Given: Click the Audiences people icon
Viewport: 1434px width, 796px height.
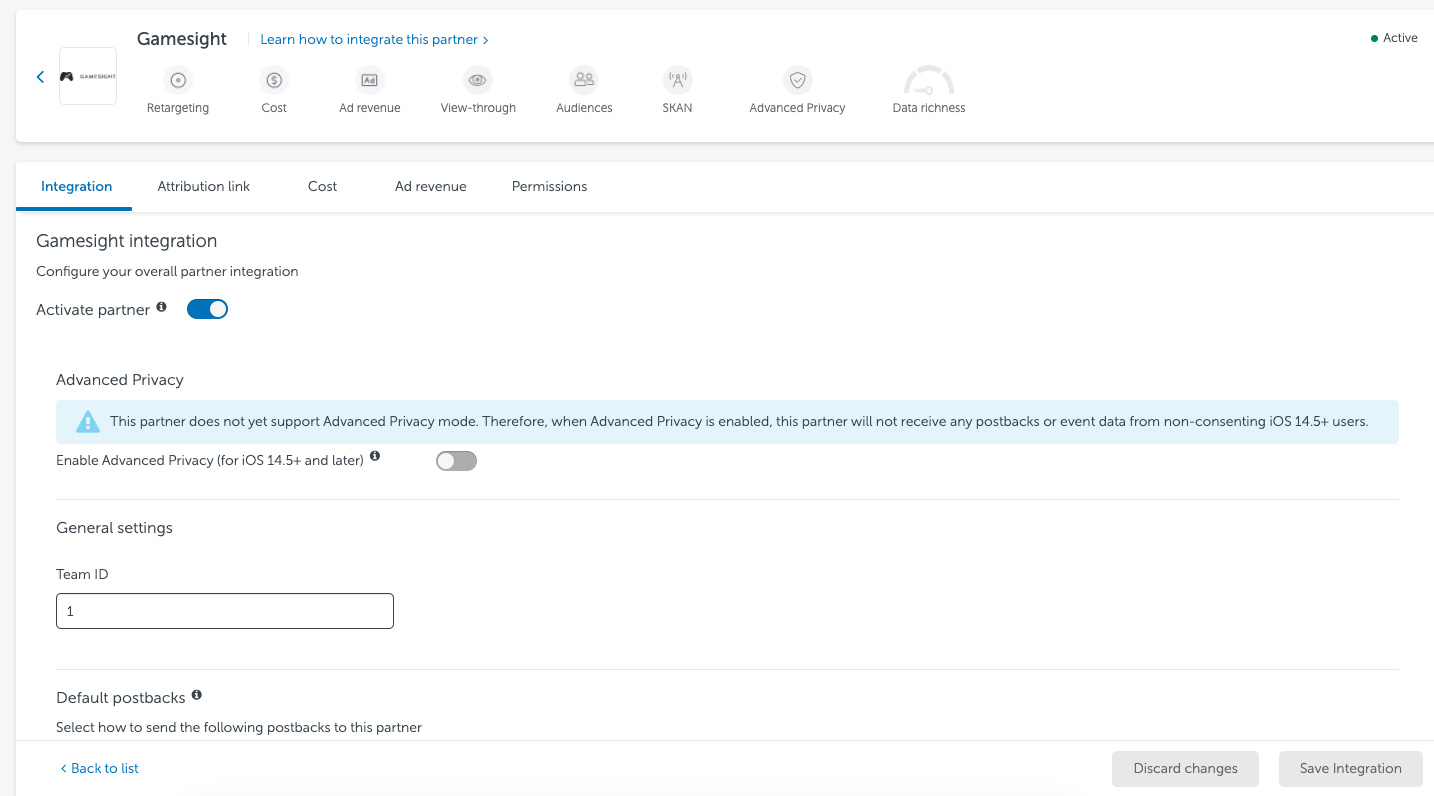Looking at the screenshot, I should [x=584, y=80].
